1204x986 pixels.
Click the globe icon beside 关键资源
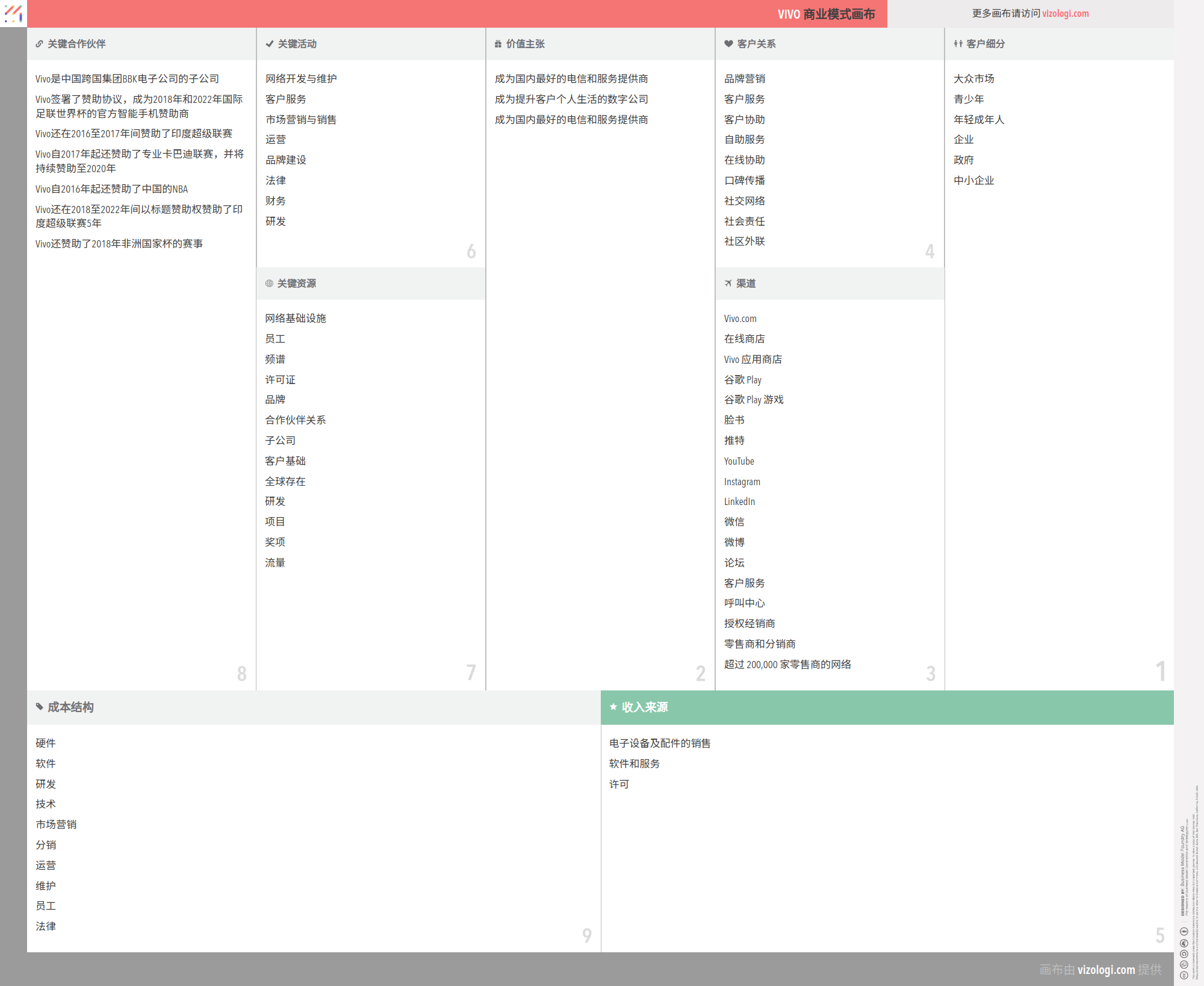269,284
